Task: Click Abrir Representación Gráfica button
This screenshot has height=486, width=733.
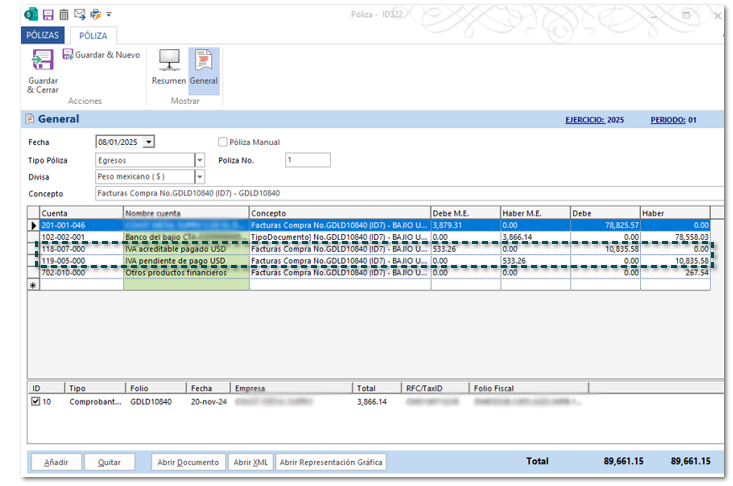Action: 330,463
